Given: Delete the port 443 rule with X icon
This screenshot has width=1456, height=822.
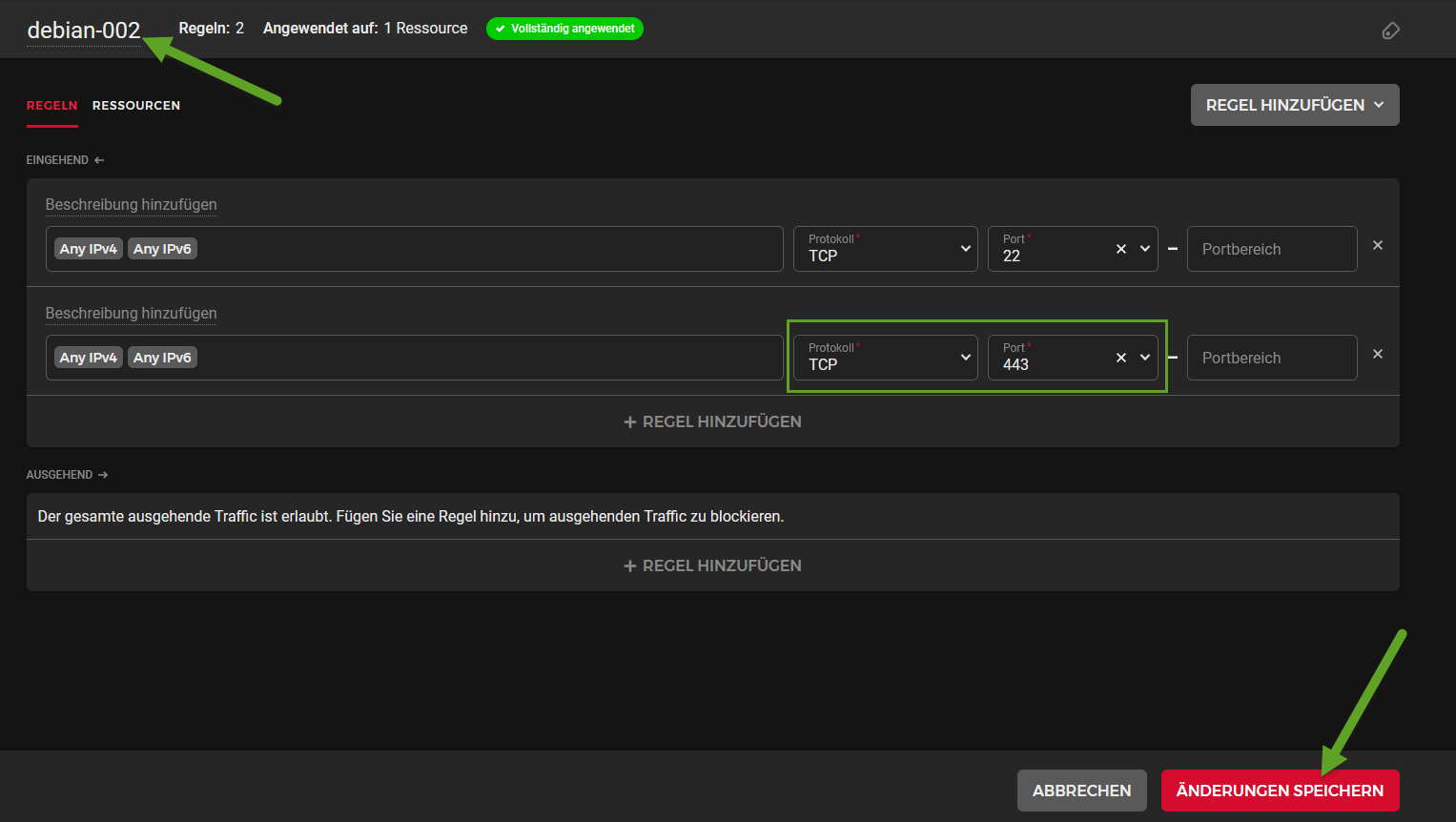Looking at the screenshot, I should point(1377,355).
